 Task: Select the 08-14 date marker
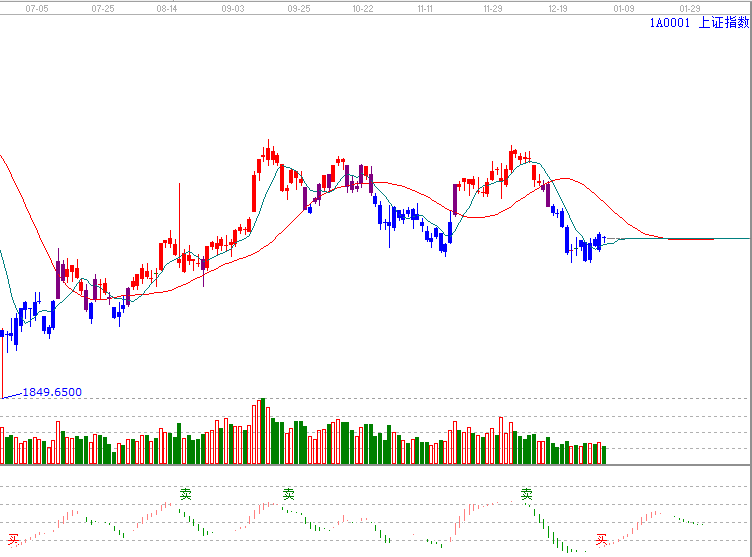pos(168,7)
